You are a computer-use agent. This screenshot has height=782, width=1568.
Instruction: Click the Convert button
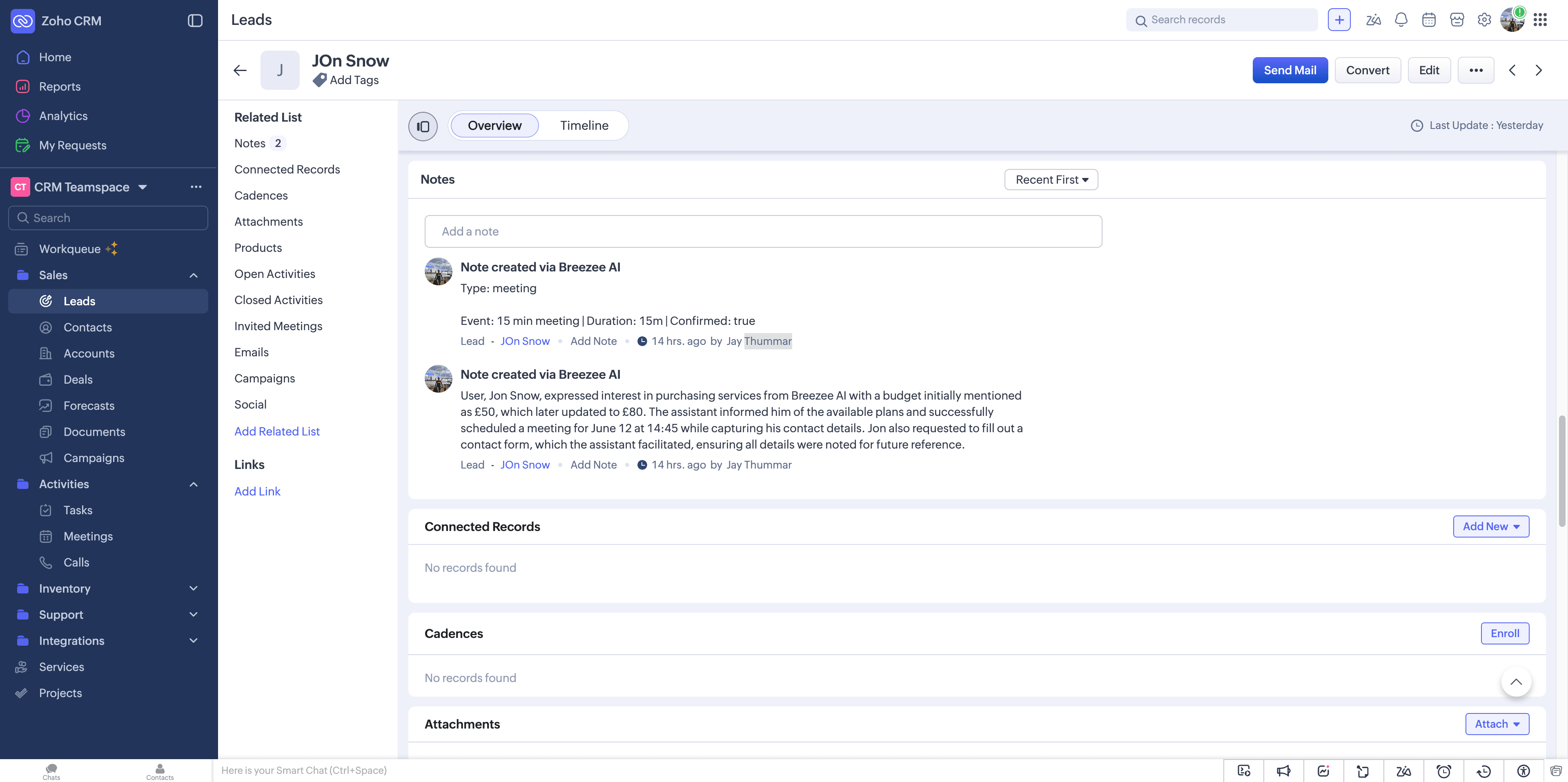(x=1367, y=70)
